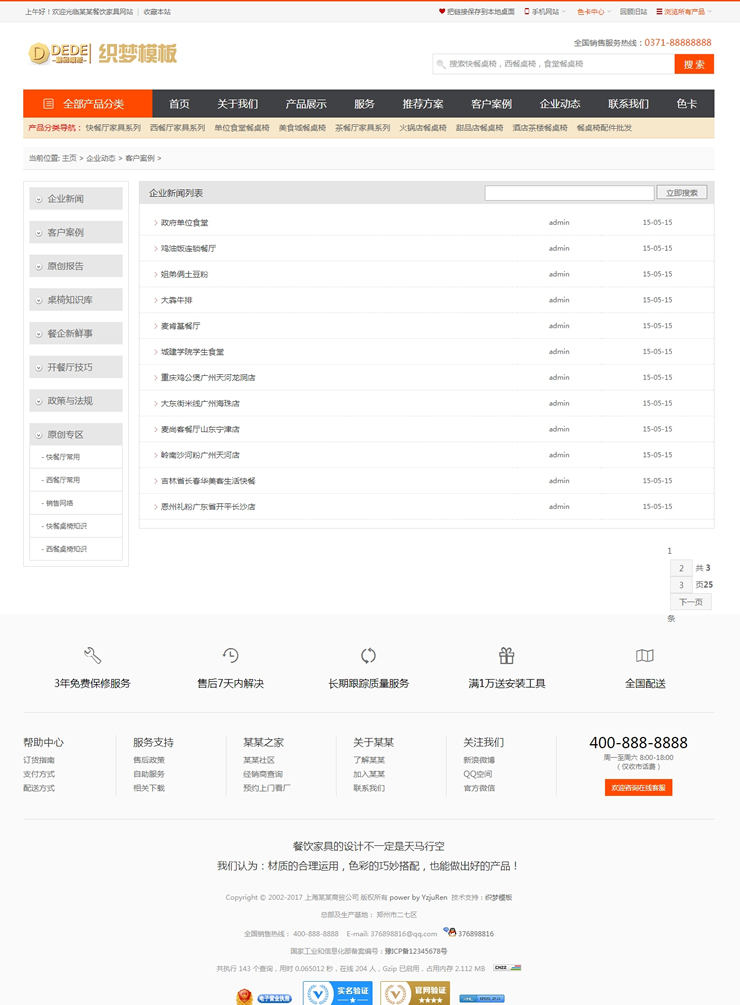
Task: Open the 色卡中心 dropdown in top bar
Action: [593, 12]
